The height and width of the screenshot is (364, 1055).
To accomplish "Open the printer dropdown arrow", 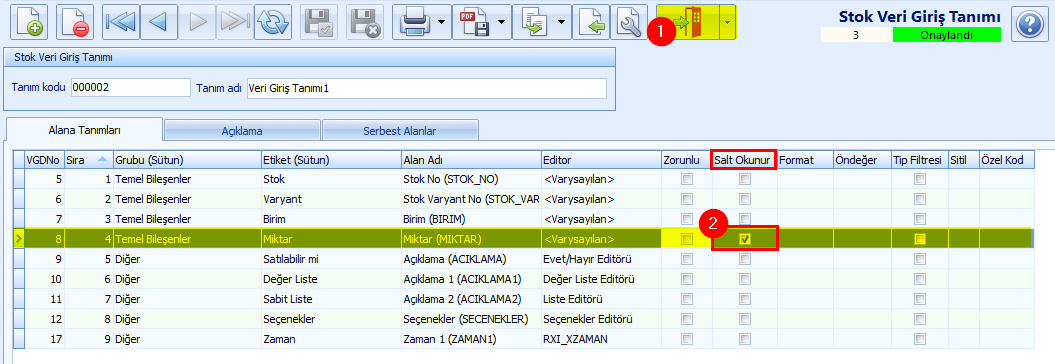I will coord(441,22).
